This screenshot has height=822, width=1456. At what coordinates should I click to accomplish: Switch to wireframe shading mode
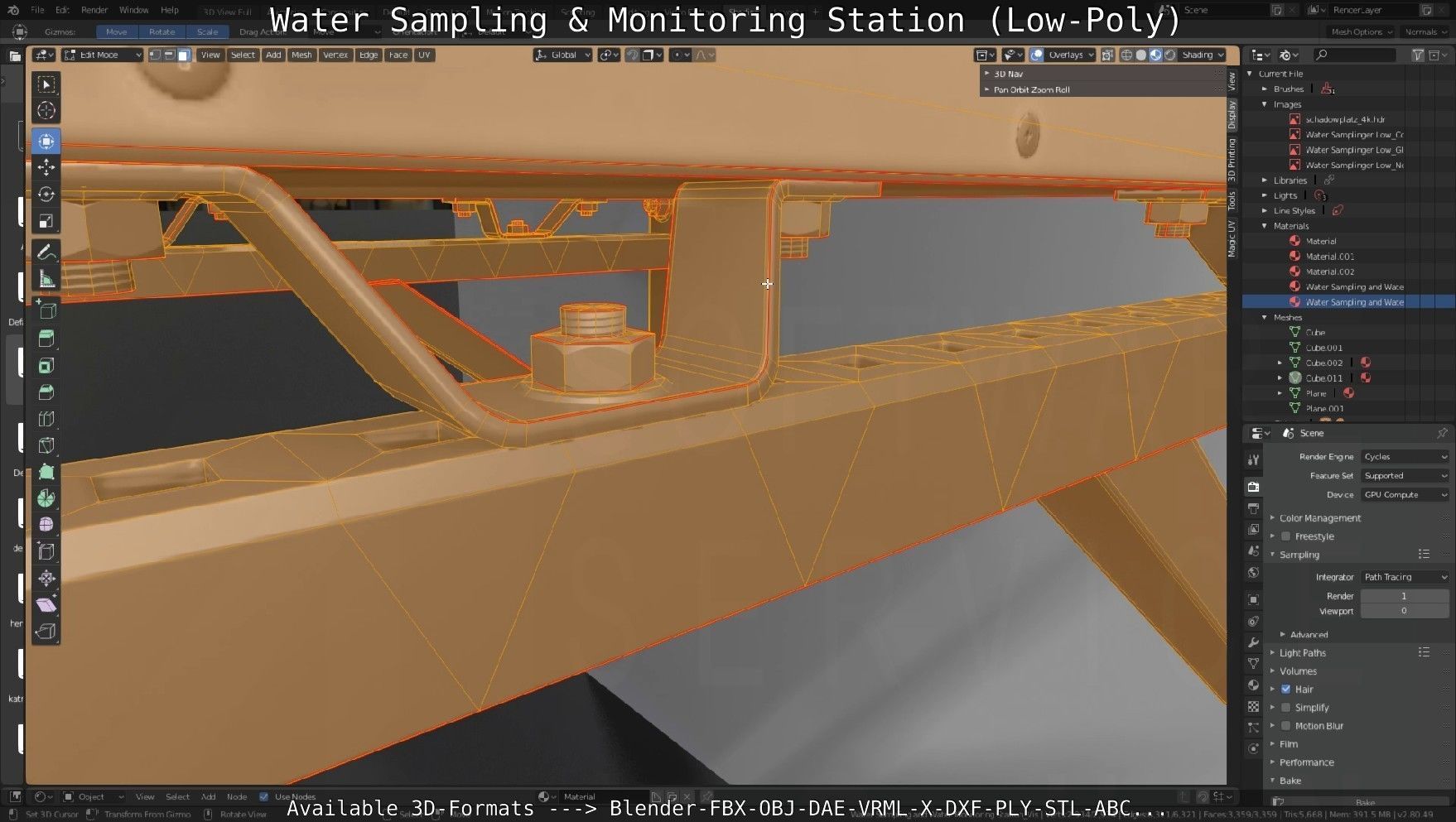[x=1126, y=55]
